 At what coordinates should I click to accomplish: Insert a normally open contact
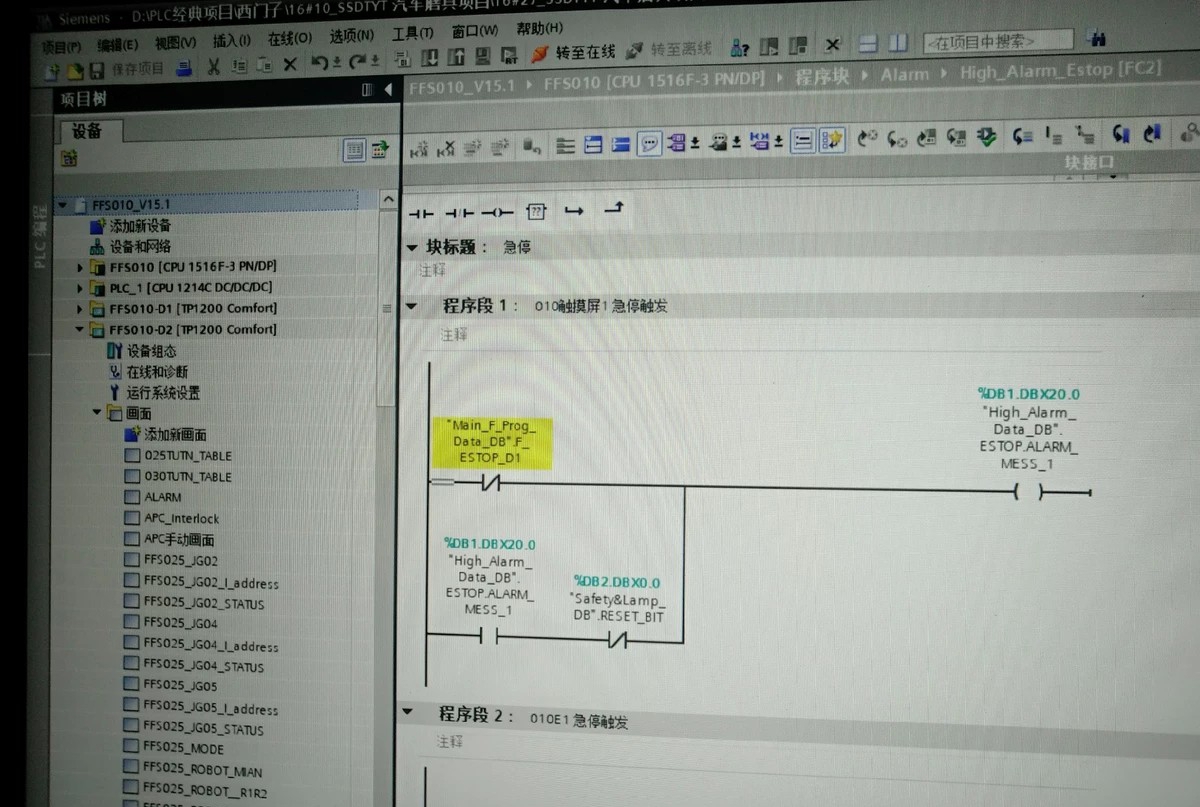421,213
